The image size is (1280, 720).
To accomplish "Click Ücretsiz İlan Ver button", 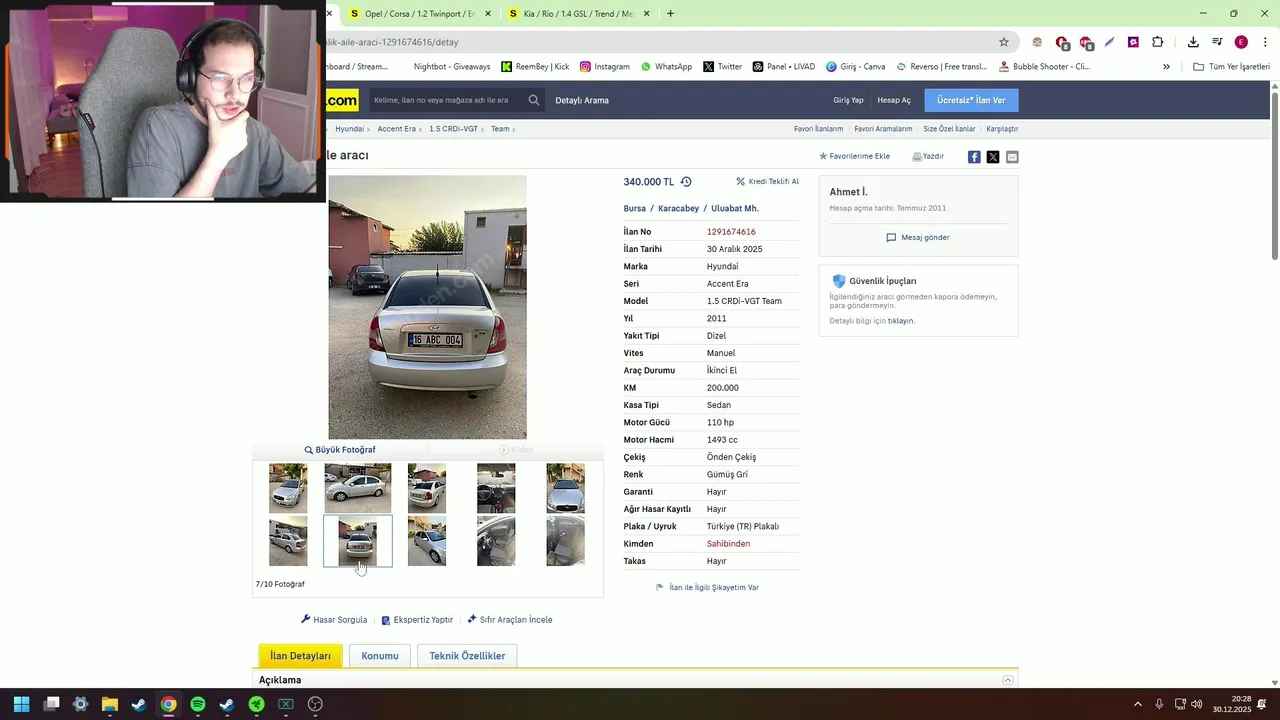I will (971, 100).
